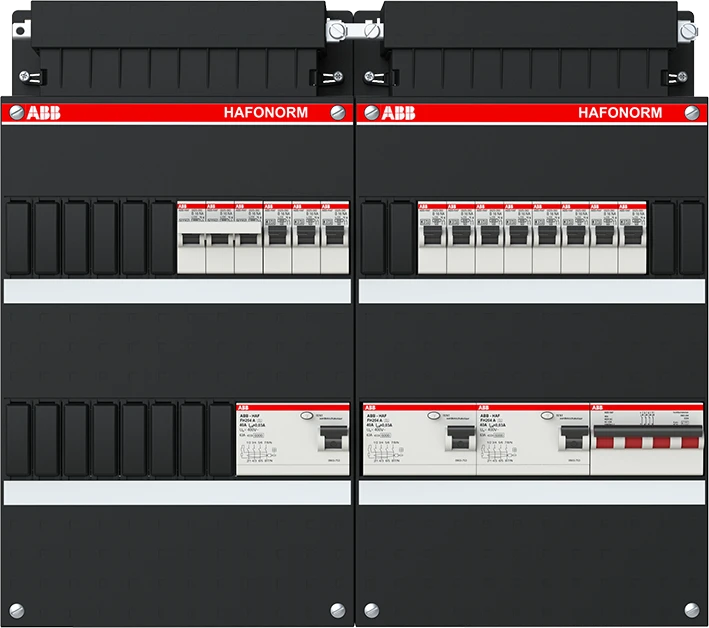Click the left panel's HAFONORM label
Screen dimensions: 709x628
(x=269, y=113)
